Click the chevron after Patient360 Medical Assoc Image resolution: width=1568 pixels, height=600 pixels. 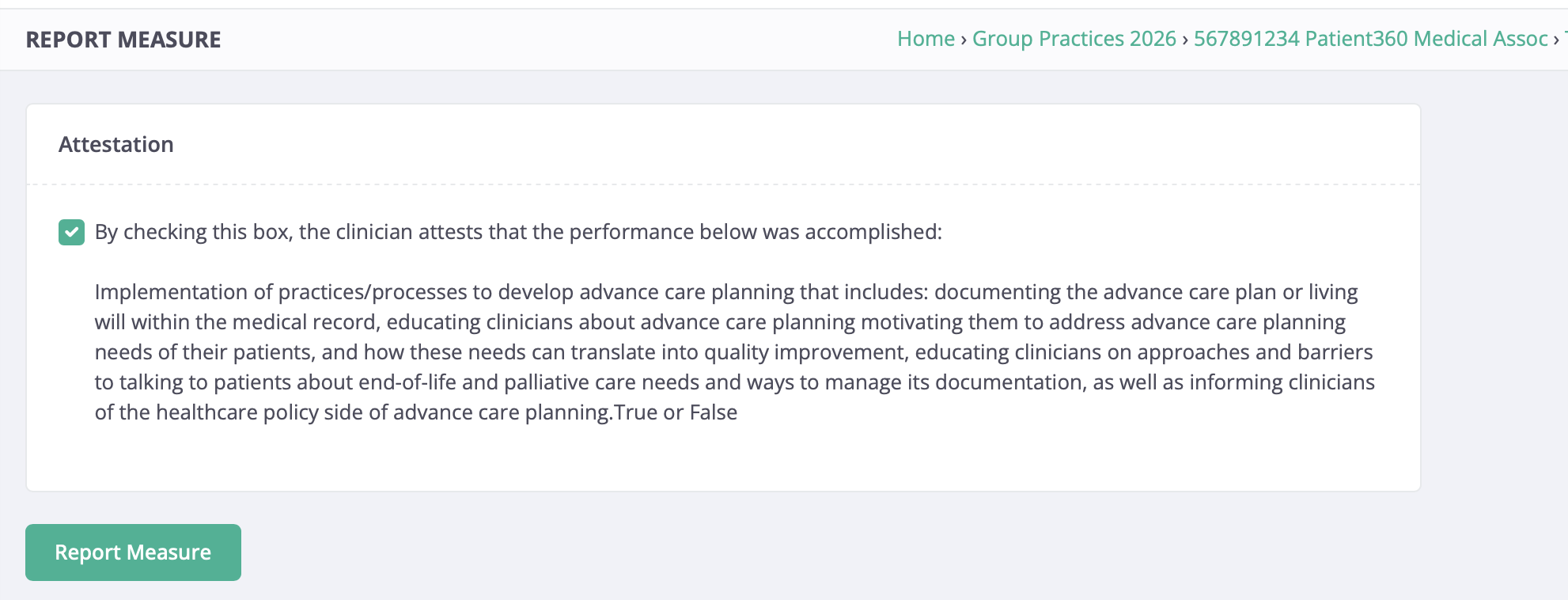[1555, 40]
